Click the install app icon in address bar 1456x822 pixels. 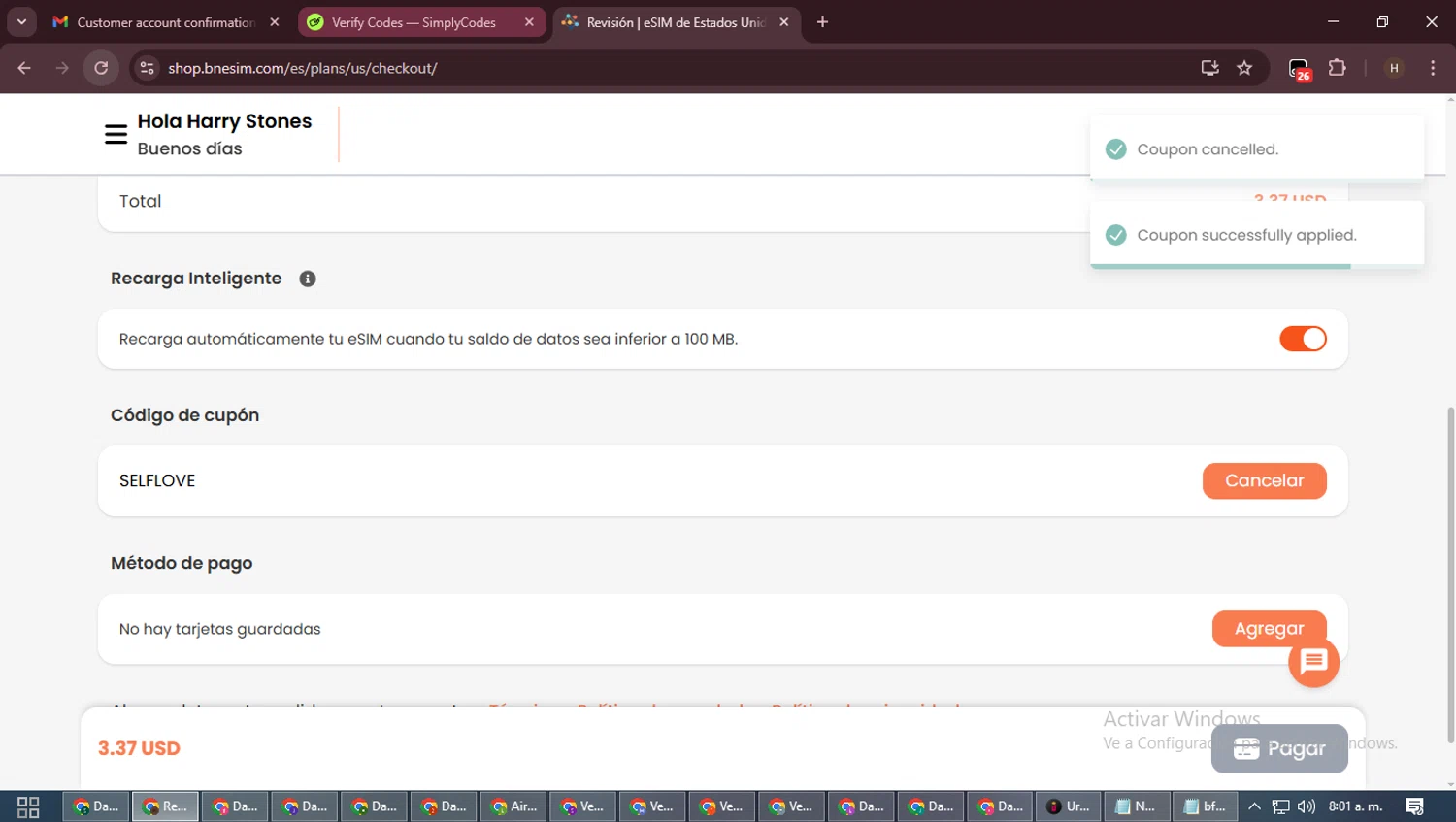tap(1209, 68)
